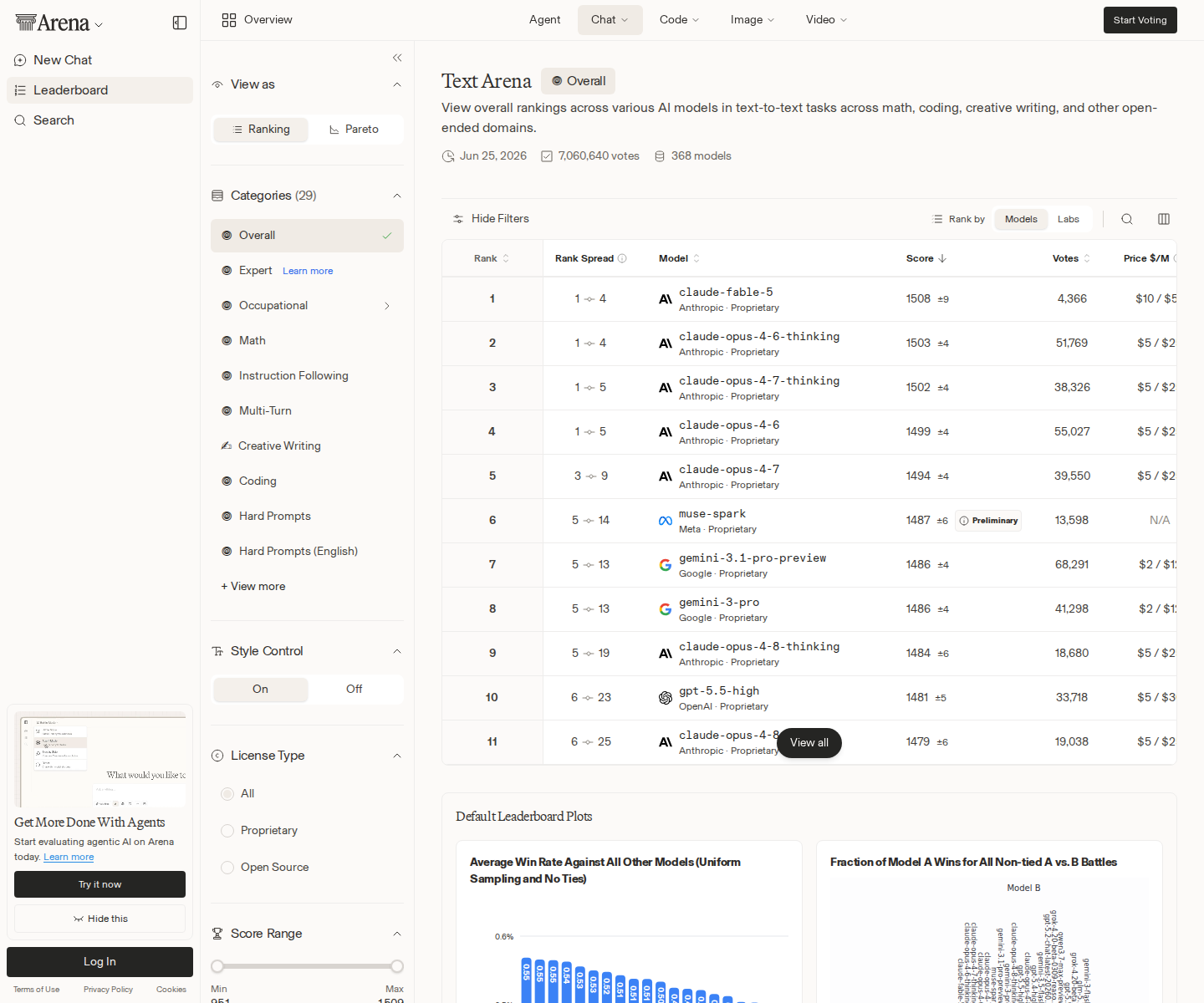
Task: Toggle the sidebar panel icon
Action: click(180, 23)
